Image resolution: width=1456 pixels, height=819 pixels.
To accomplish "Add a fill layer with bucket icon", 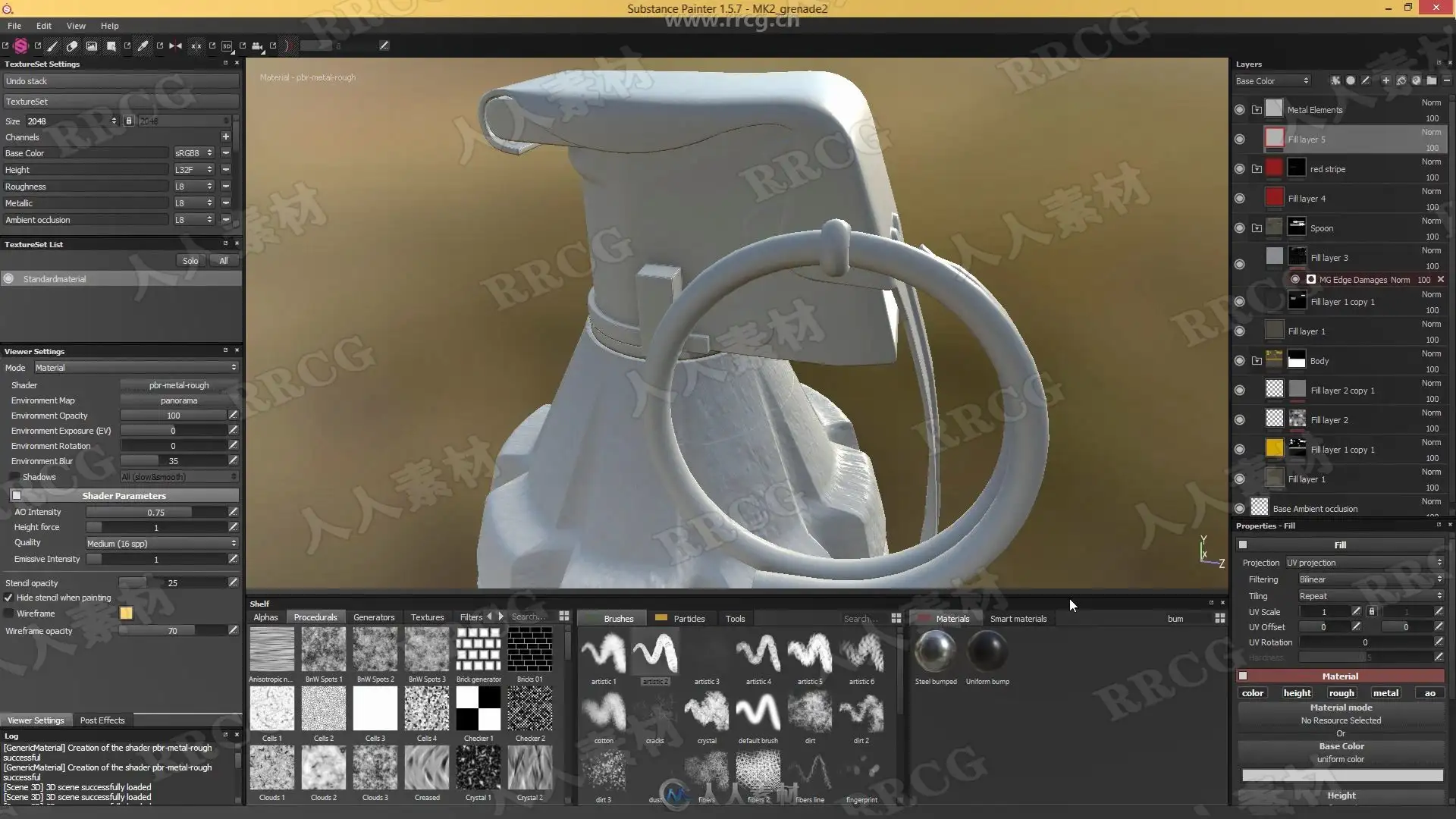I will pos(1401,80).
